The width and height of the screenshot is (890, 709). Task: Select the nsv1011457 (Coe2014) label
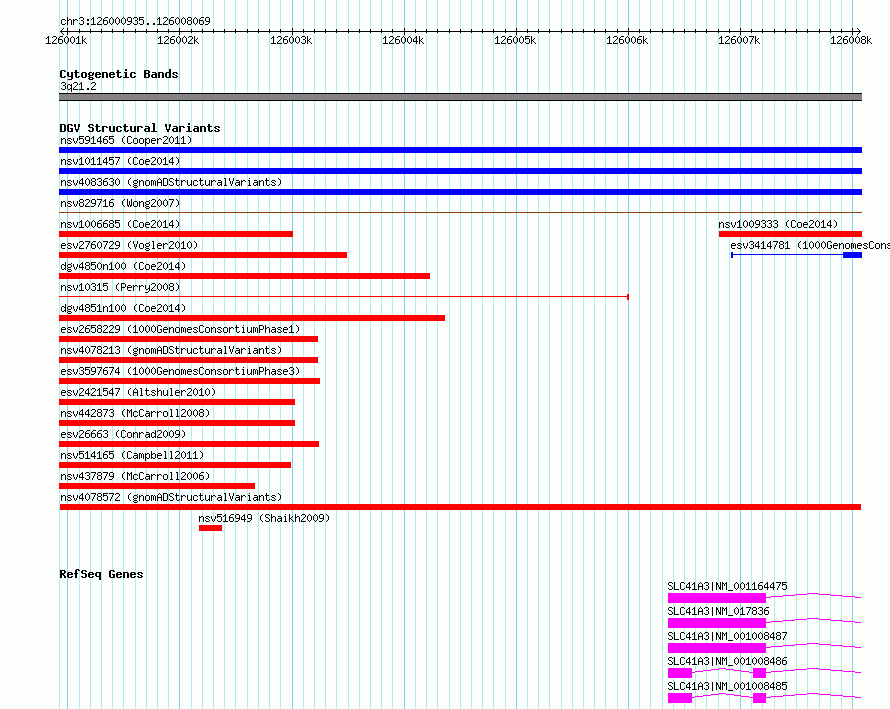tap(120, 161)
